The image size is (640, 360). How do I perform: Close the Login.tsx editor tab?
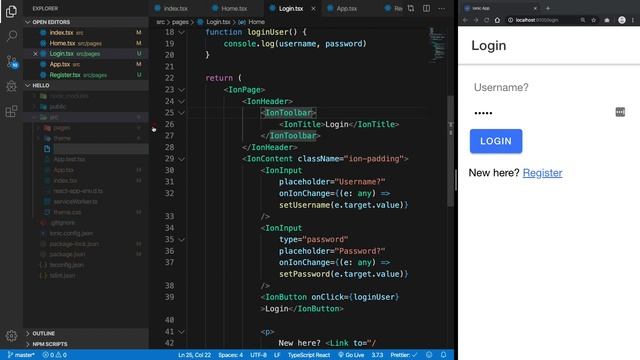pos(313,9)
